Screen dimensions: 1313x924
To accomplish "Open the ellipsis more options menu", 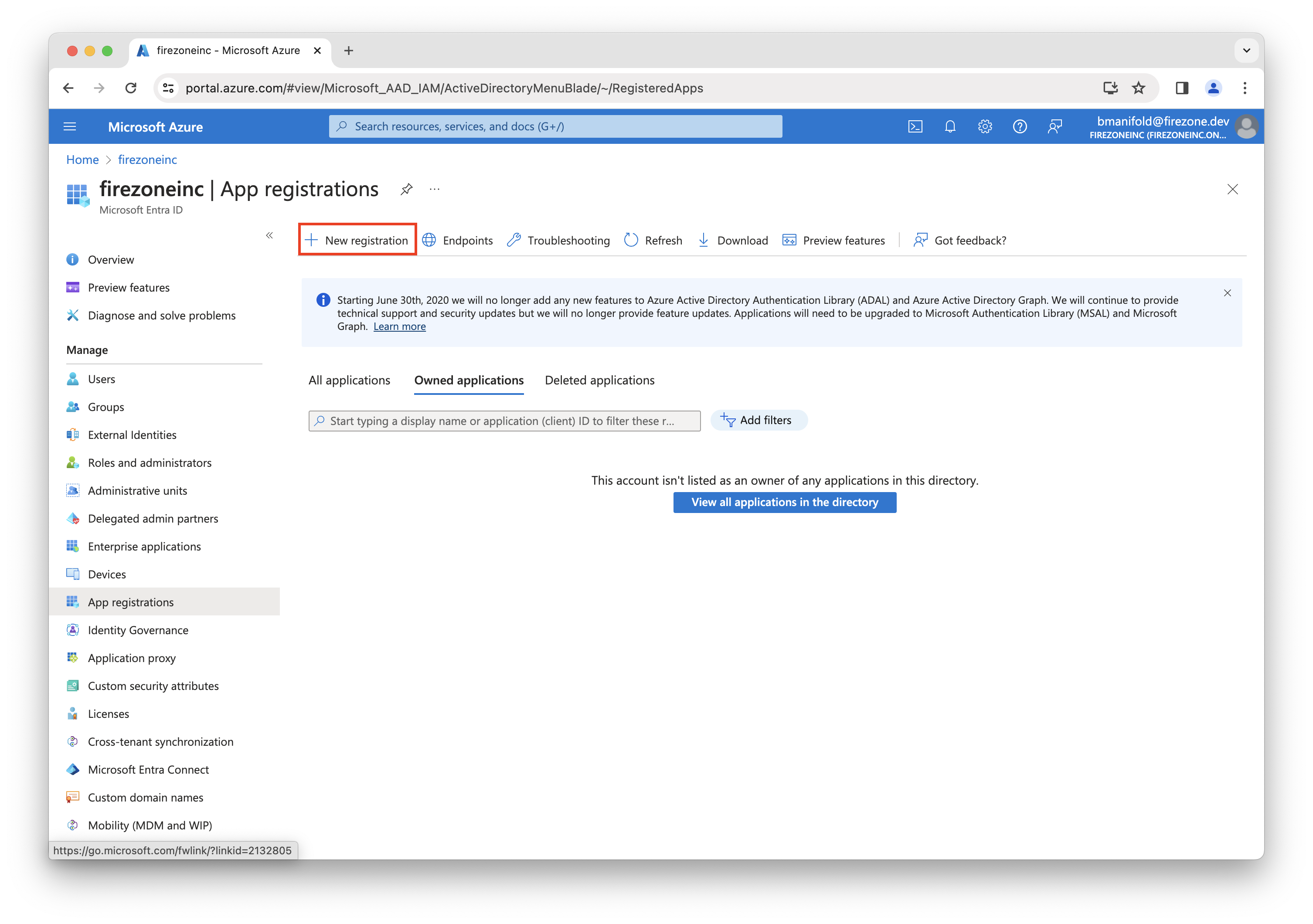I will tap(435, 189).
